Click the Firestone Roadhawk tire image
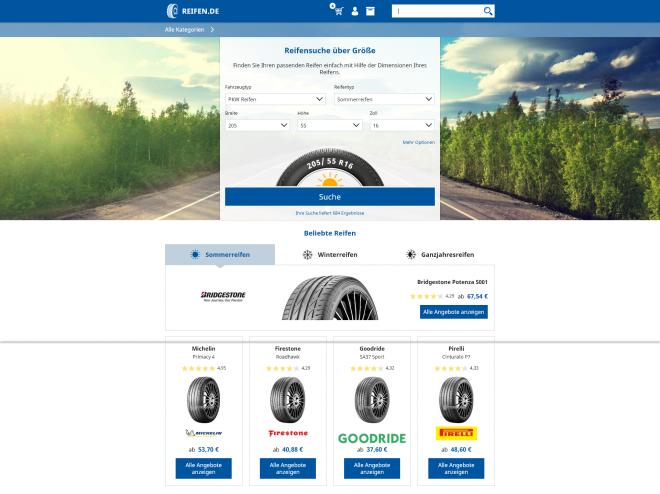 click(x=287, y=400)
